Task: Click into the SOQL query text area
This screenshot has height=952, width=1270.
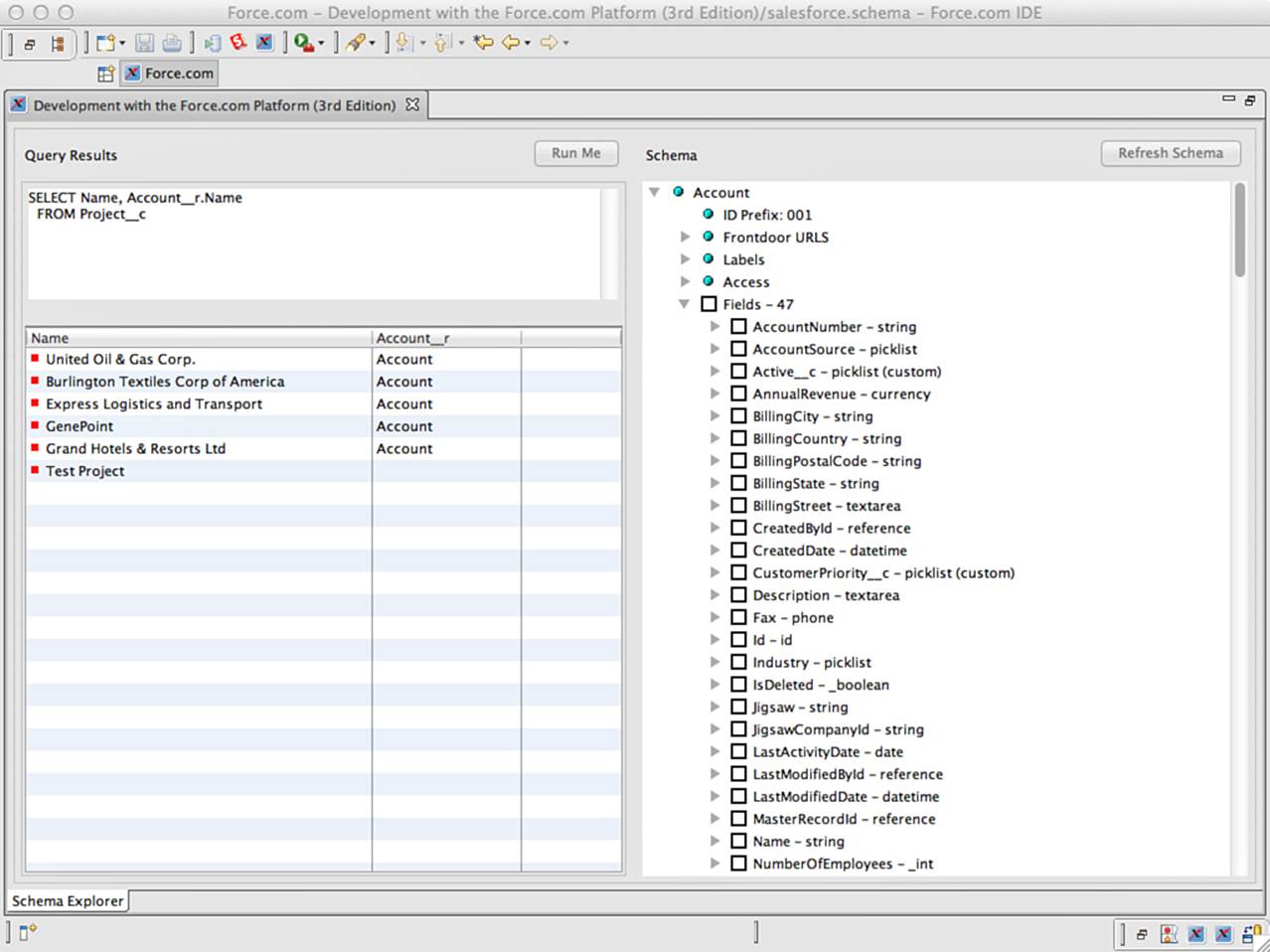Action: point(313,241)
